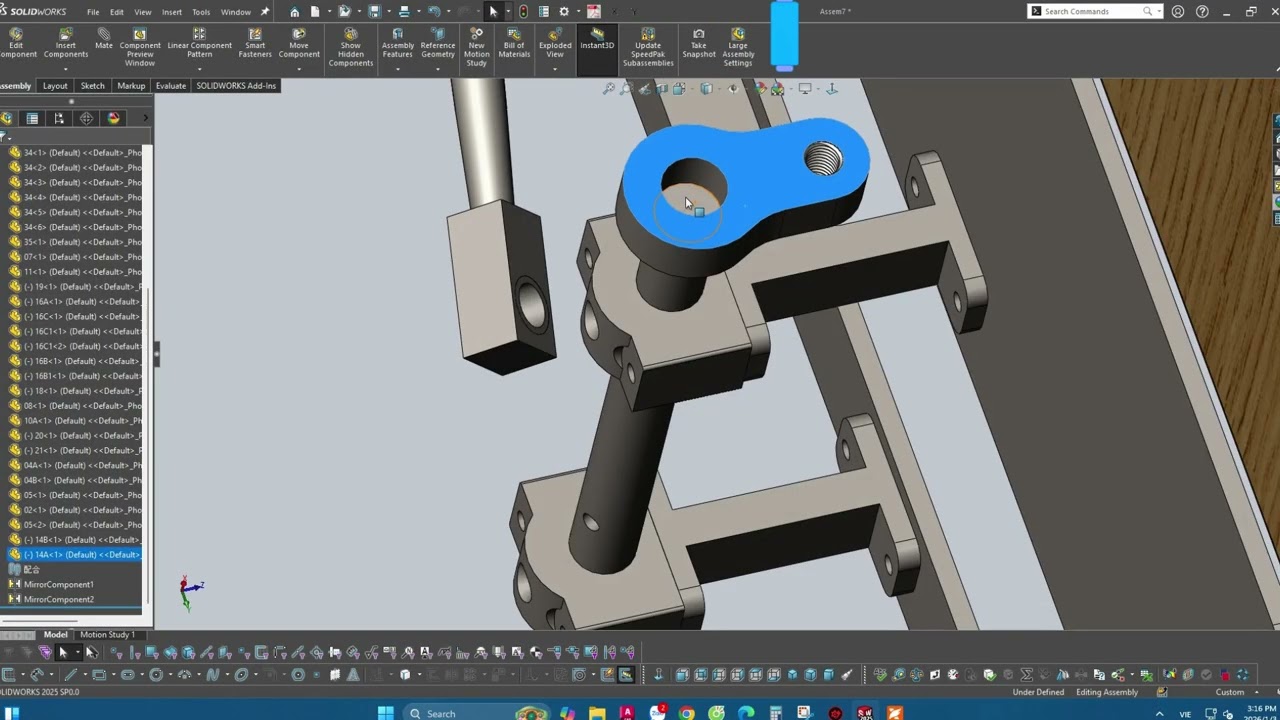The height and width of the screenshot is (720, 1280).
Task: Click Update SpeedPak Subassemblies
Action: [648, 48]
